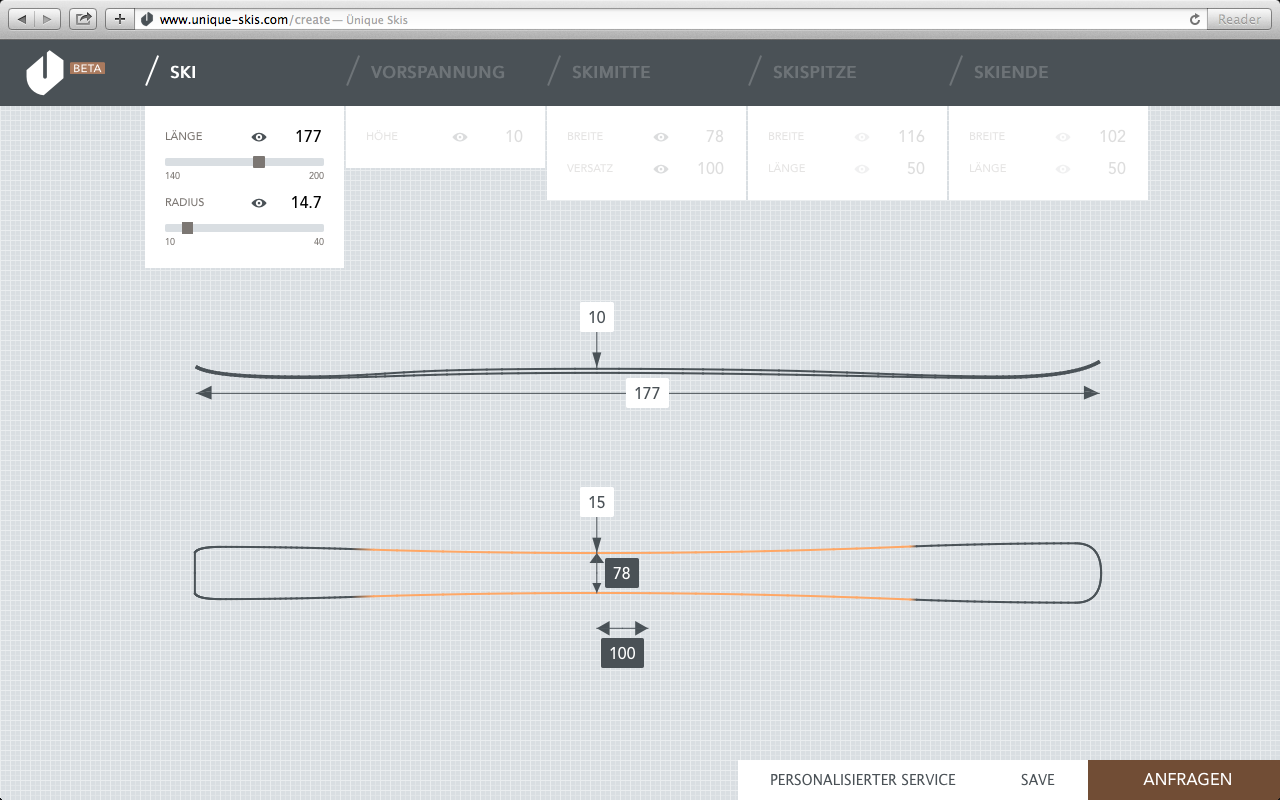The width and height of the screenshot is (1280, 800).
Task: Open the Vorspannung tab
Action: click(x=437, y=72)
